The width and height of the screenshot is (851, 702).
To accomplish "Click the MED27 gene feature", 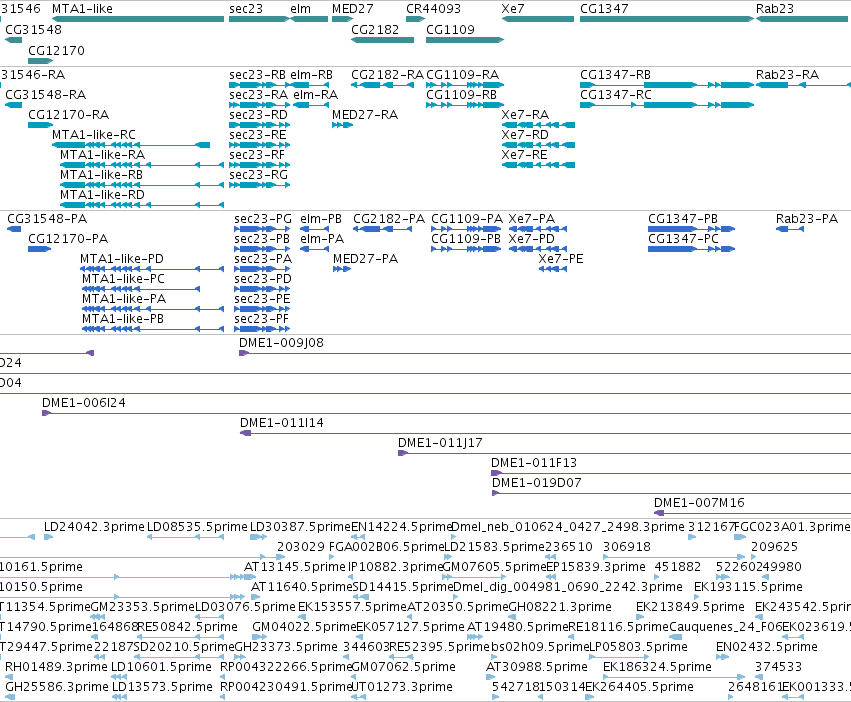I will (342, 19).
